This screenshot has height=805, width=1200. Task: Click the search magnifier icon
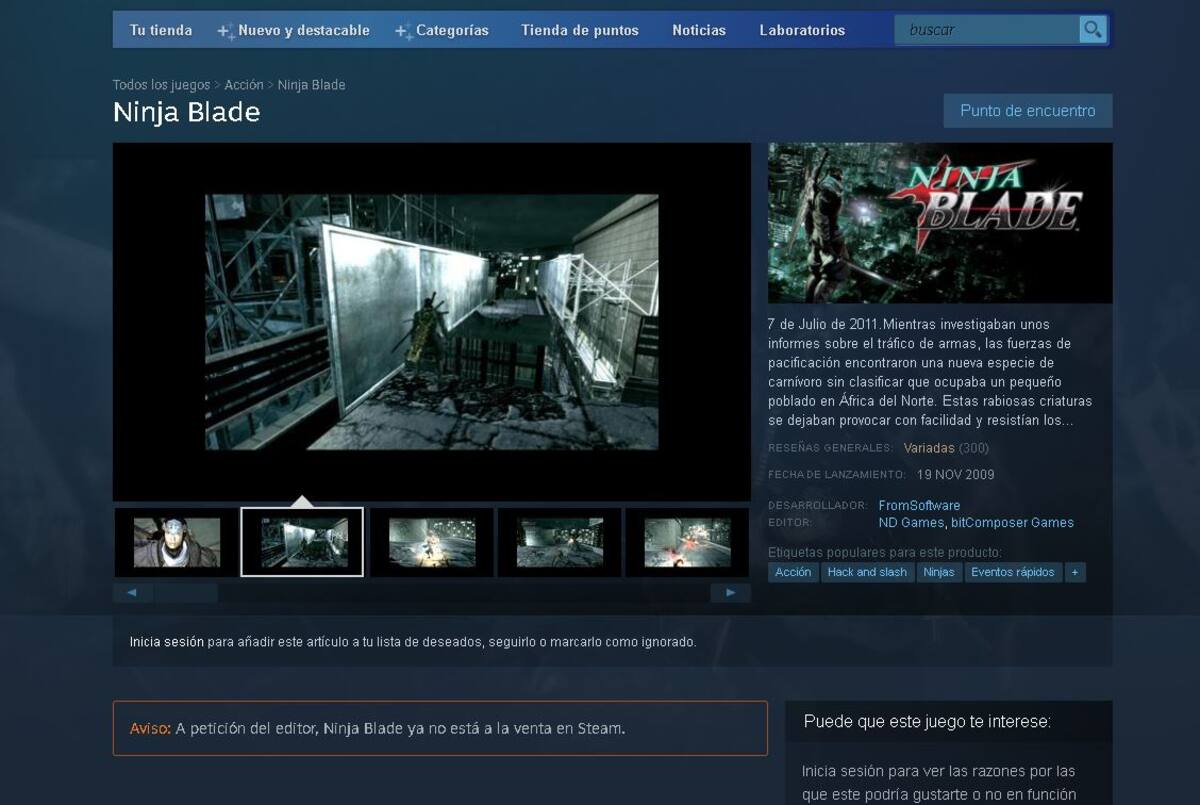(x=1092, y=30)
